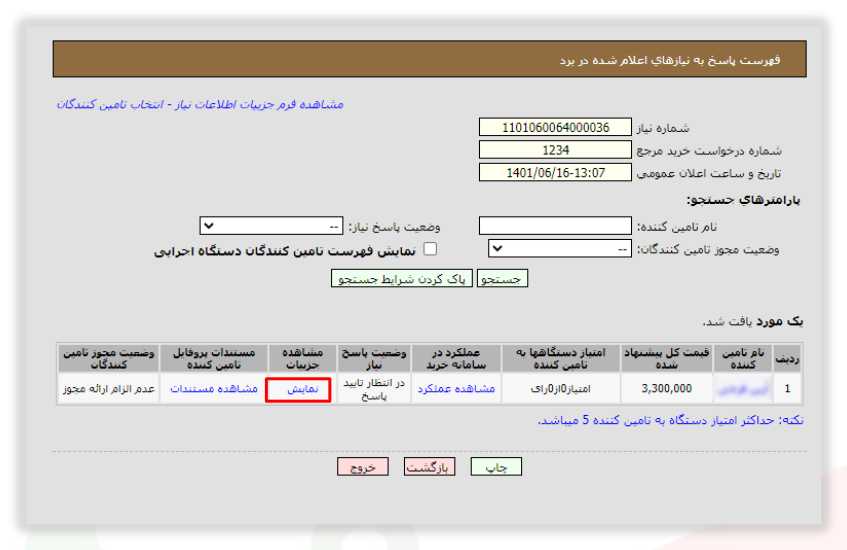847x550 pixels.
Task: Open the وضعیت پاسخ نیاز dropdown
Action: coord(271,226)
